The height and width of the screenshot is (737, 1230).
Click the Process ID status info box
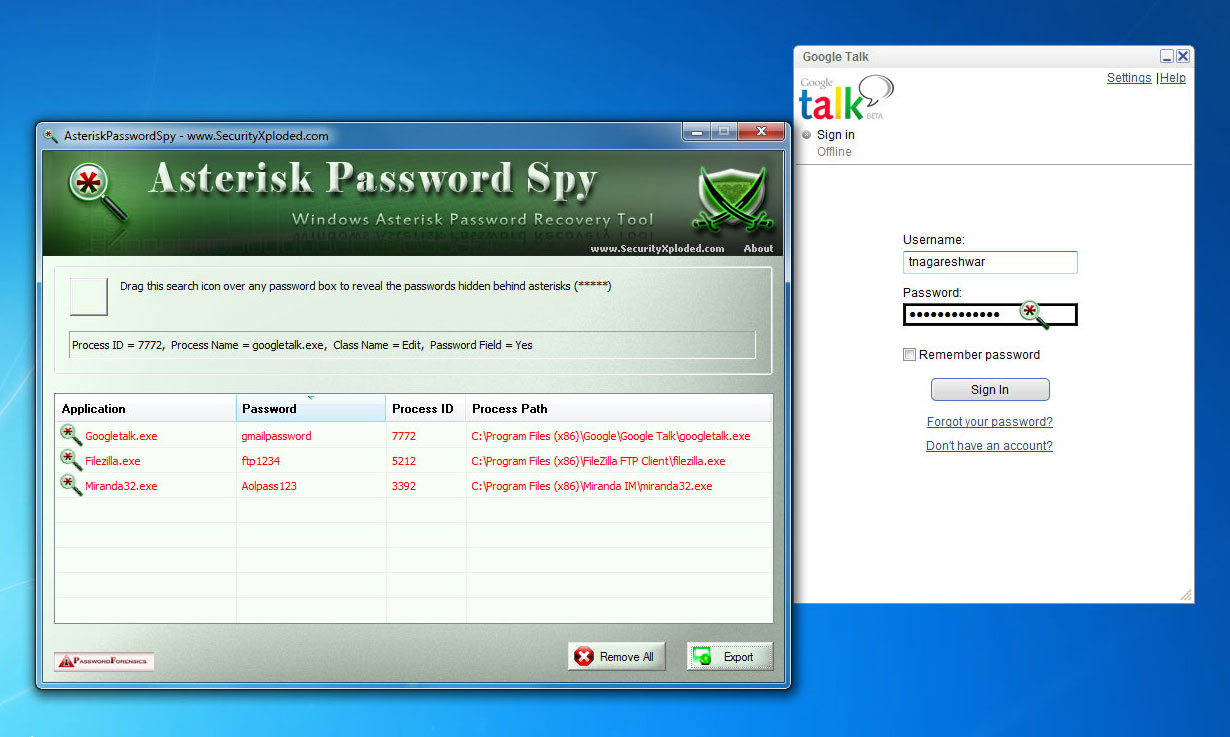click(412, 345)
